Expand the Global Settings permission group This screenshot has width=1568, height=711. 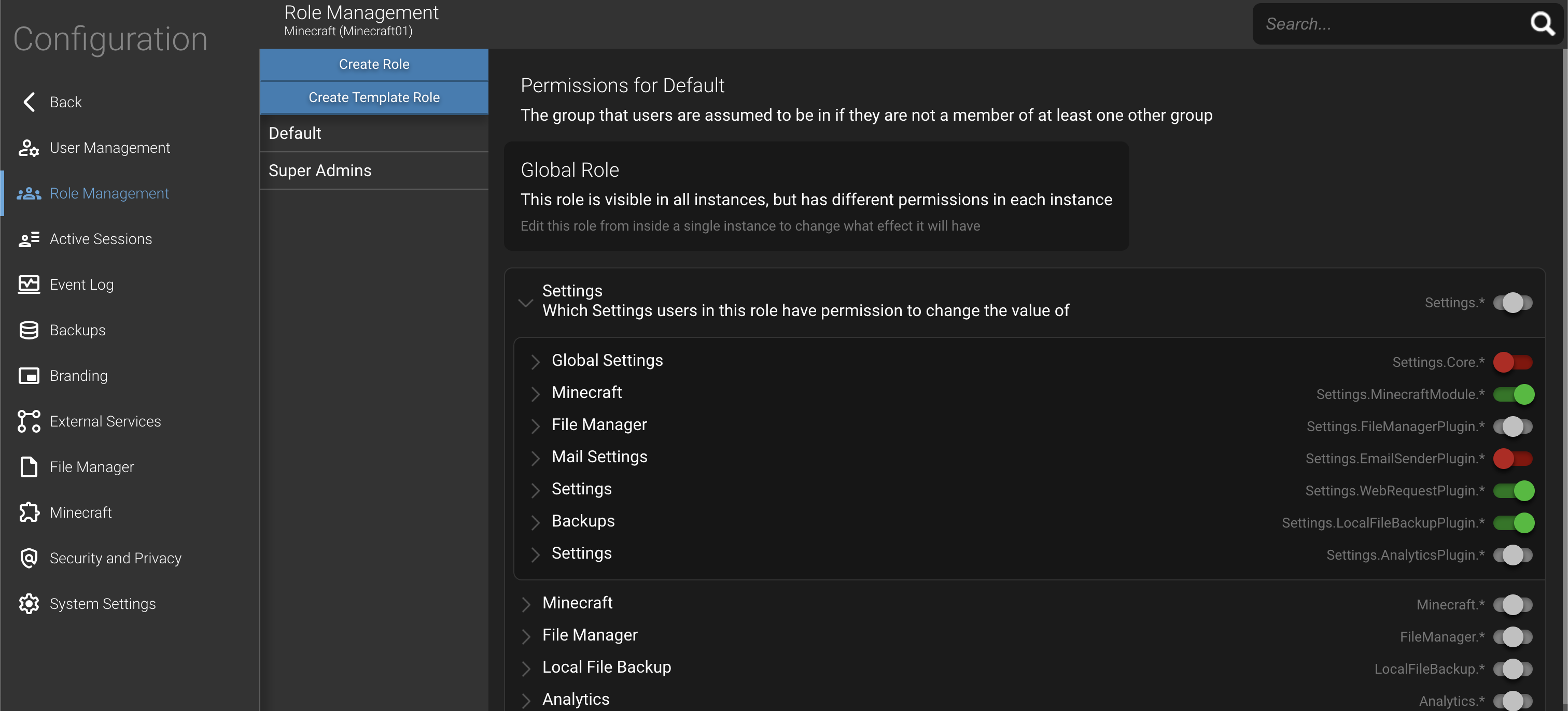tap(535, 361)
